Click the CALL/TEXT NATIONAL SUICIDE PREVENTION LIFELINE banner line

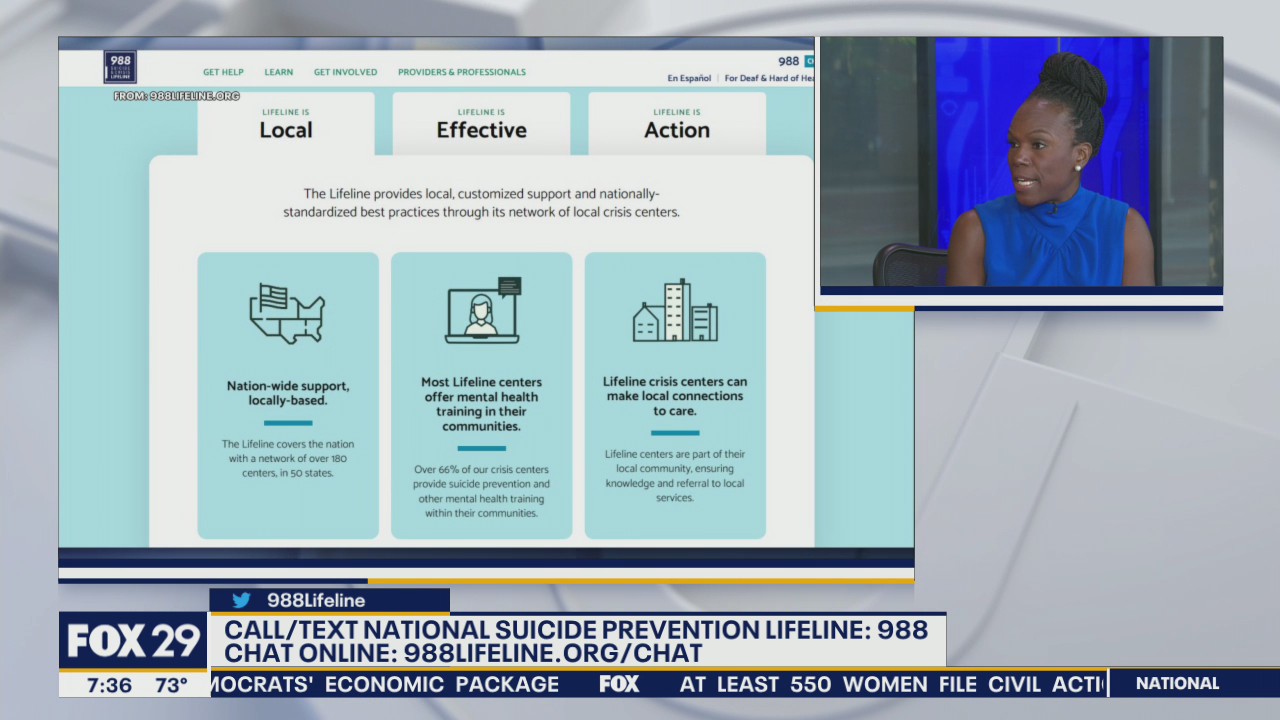click(576, 630)
